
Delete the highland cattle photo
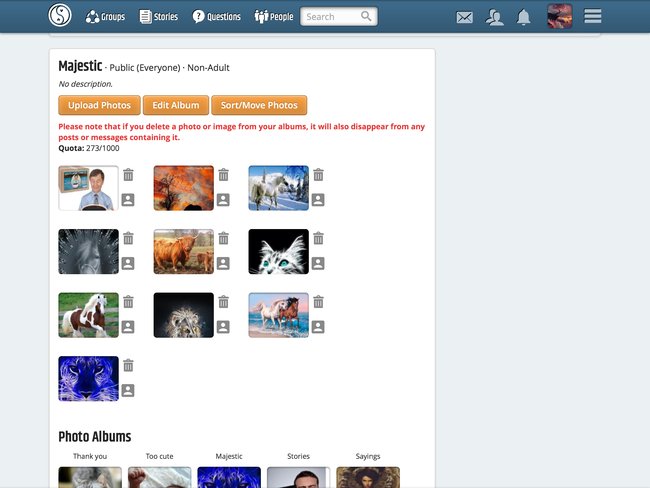click(x=223, y=238)
